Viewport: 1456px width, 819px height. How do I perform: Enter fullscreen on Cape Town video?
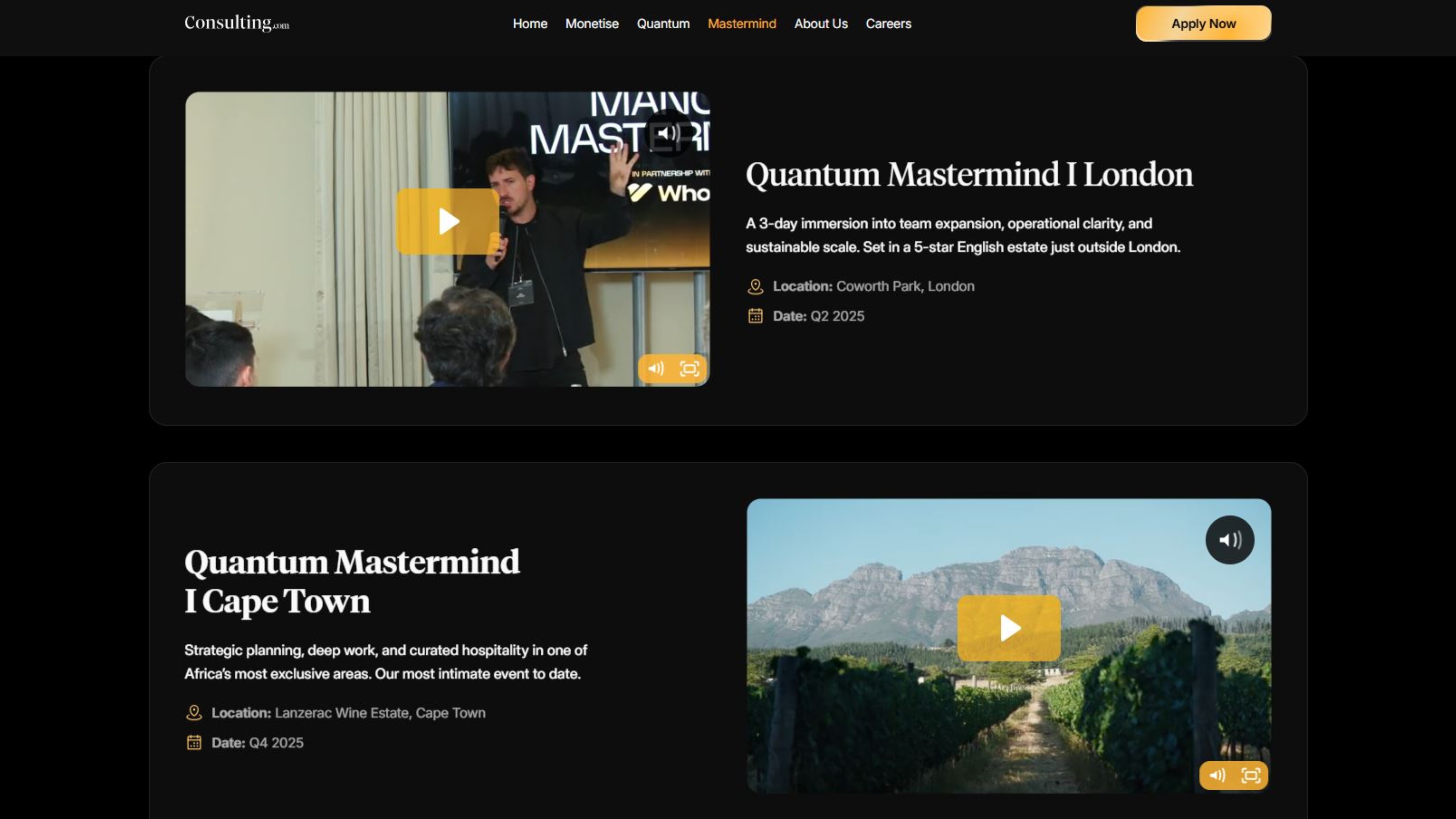[x=1250, y=775]
